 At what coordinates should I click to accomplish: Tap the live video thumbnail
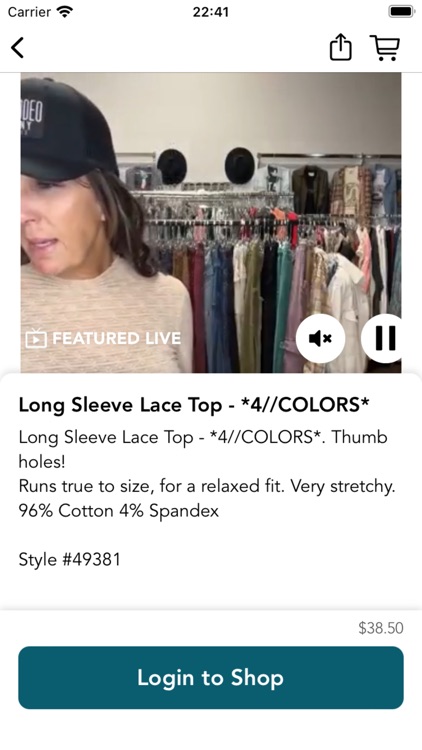[x=211, y=222]
